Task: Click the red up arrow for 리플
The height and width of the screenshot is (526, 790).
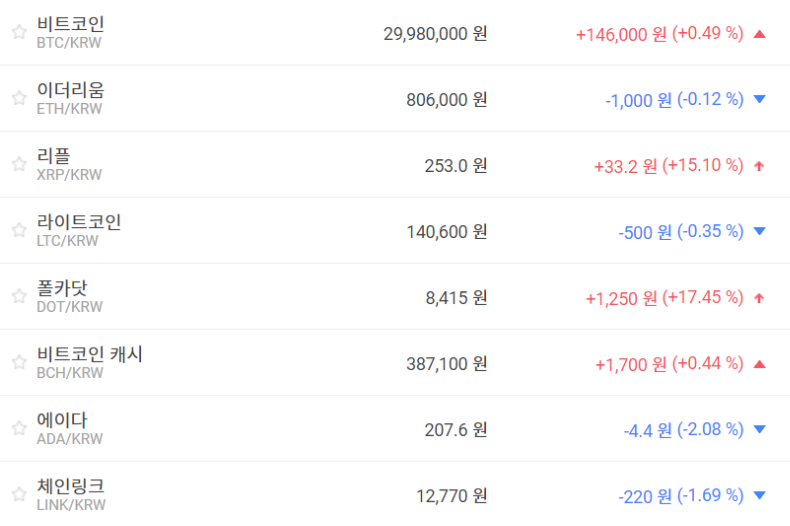Action: tap(759, 166)
